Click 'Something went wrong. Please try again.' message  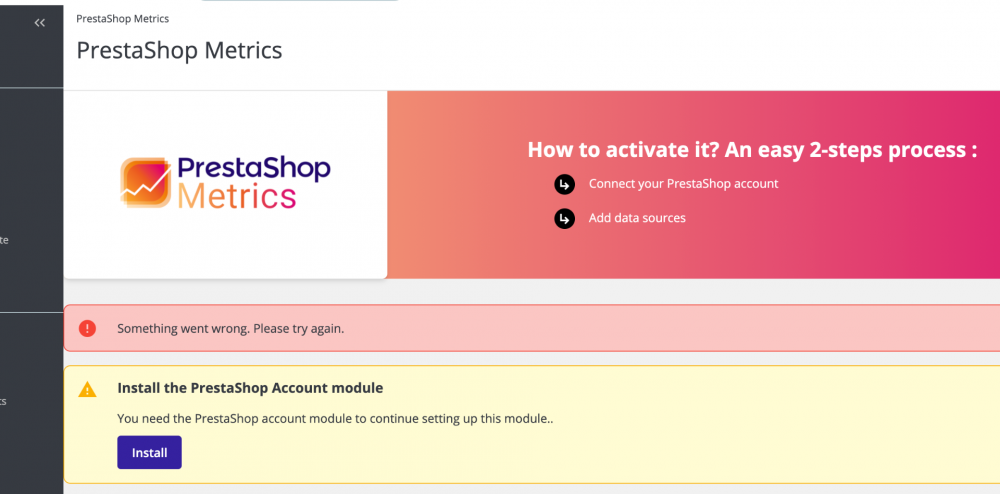(231, 329)
